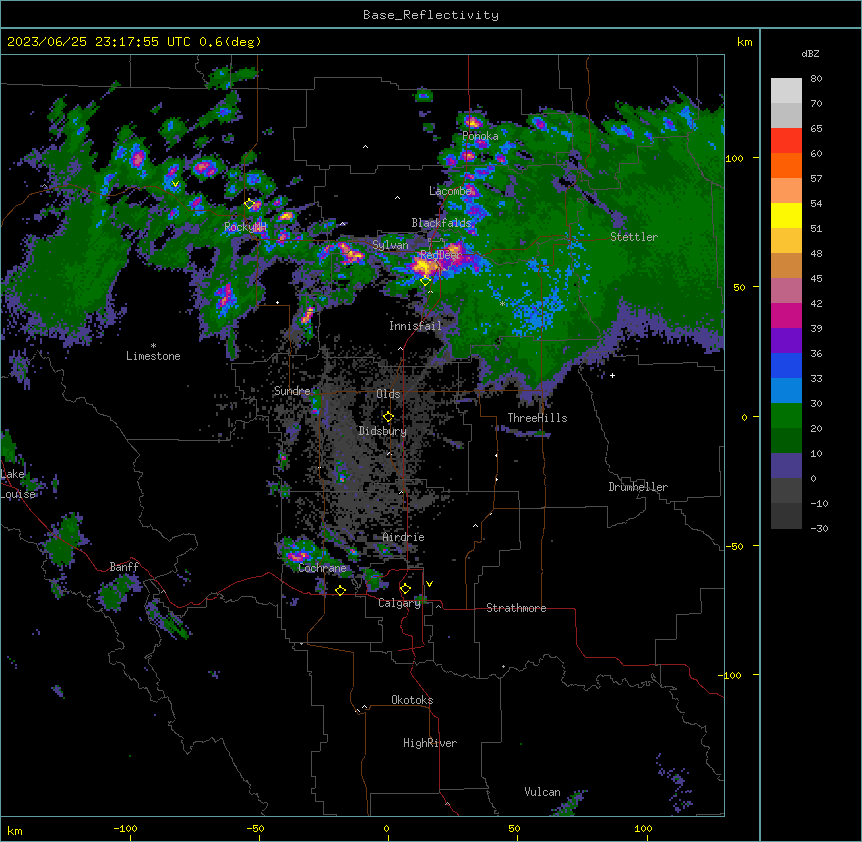Viewport: 862px width, 842px height.
Task: Click the HighRiver label
Action: tap(430, 743)
